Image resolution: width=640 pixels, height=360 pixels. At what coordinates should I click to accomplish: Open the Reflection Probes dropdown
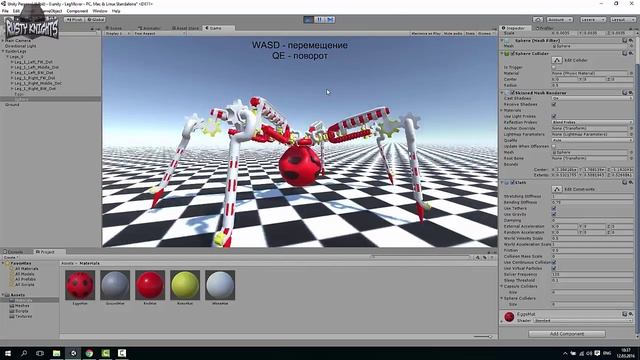(592, 122)
